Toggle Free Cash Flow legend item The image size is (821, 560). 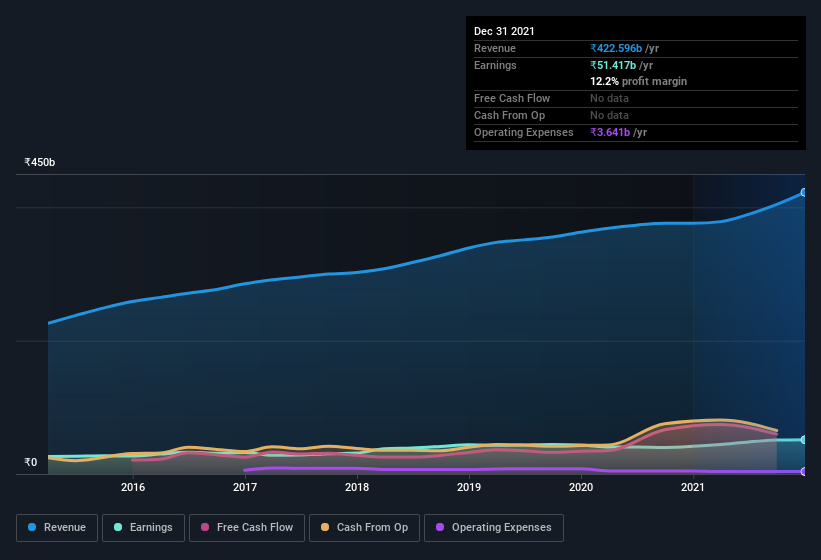click(x=247, y=528)
